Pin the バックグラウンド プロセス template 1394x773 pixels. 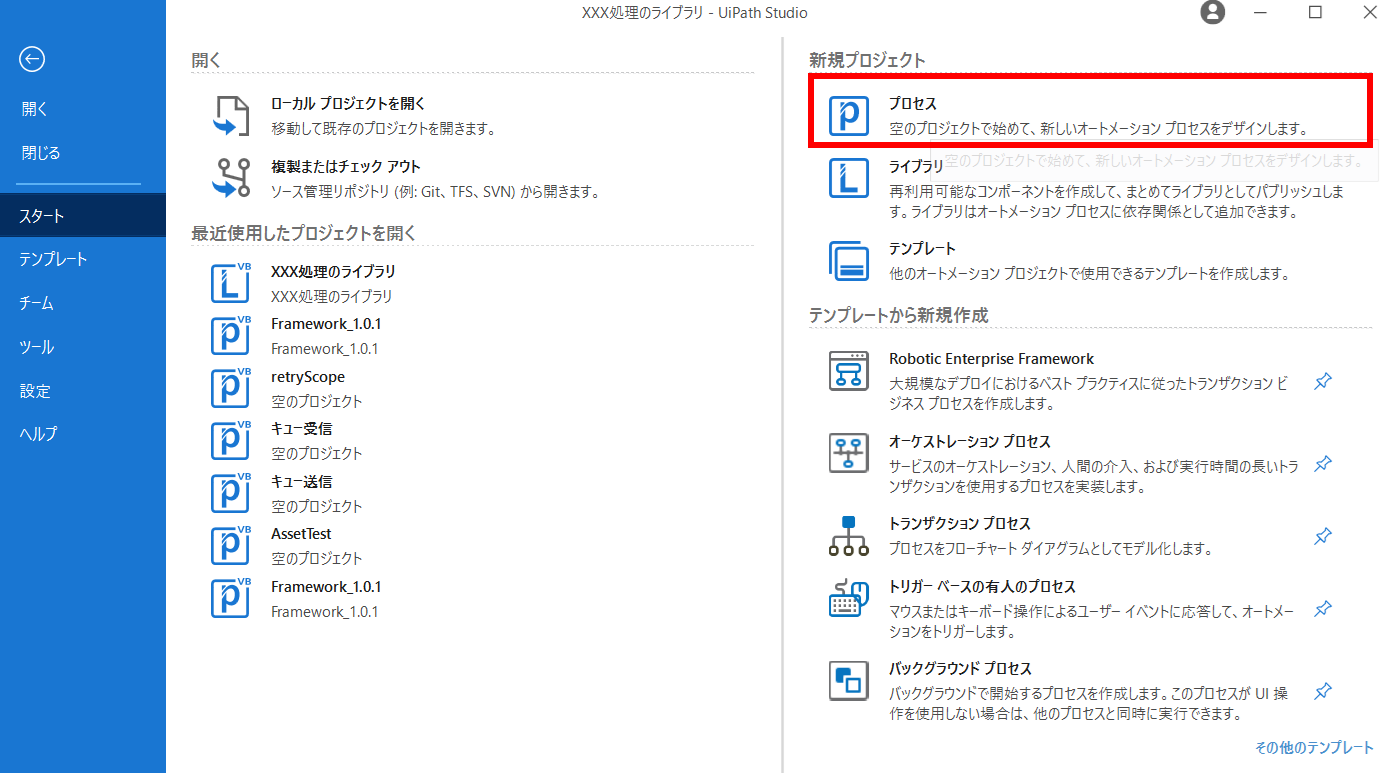1322,691
